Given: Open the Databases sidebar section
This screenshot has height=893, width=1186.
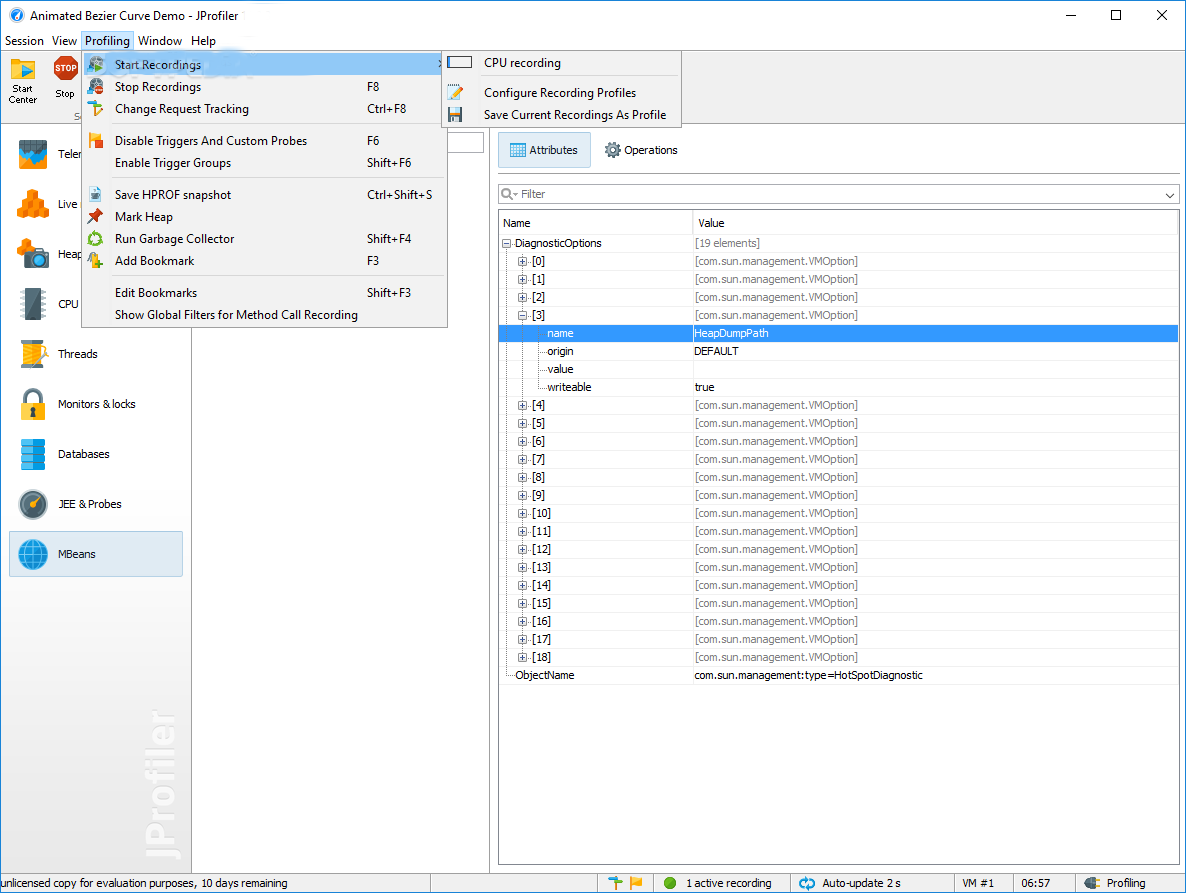Looking at the screenshot, I should click(96, 454).
